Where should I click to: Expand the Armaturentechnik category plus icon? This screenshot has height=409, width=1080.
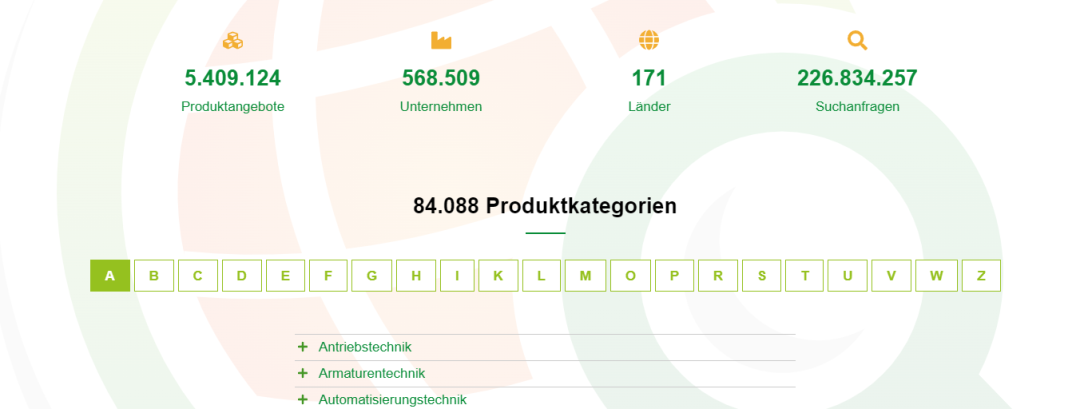click(303, 373)
